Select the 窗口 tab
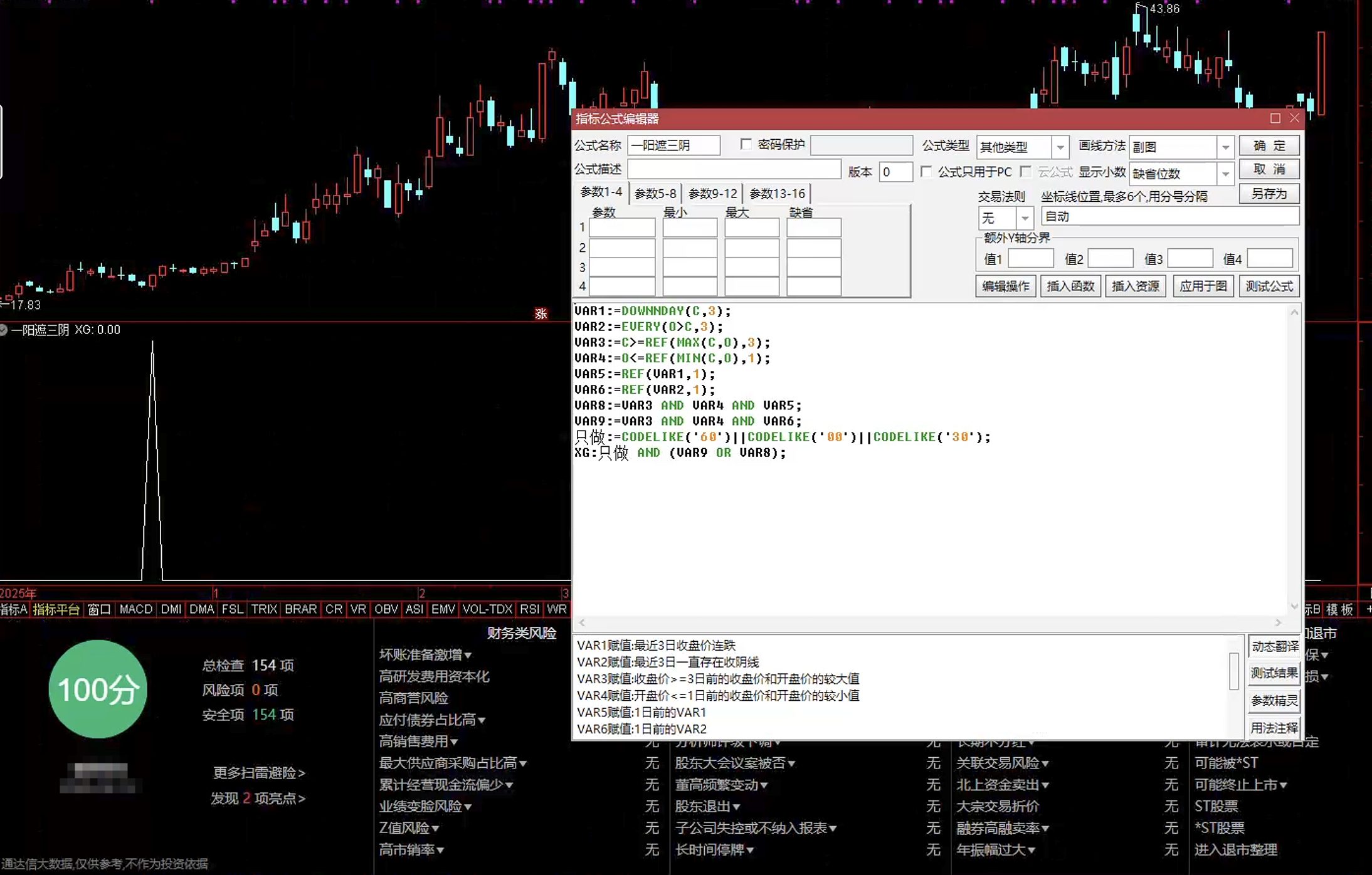 coord(99,609)
